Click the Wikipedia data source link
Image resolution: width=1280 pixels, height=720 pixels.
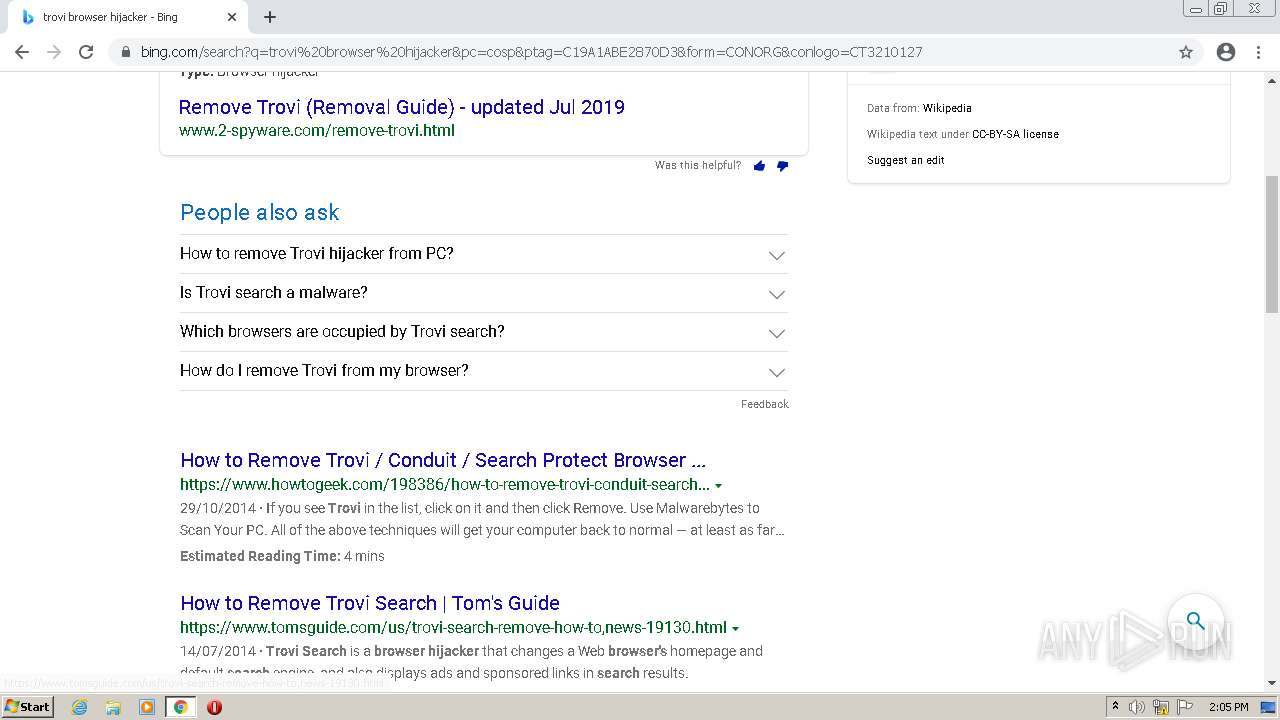click(x=947, y=108)
